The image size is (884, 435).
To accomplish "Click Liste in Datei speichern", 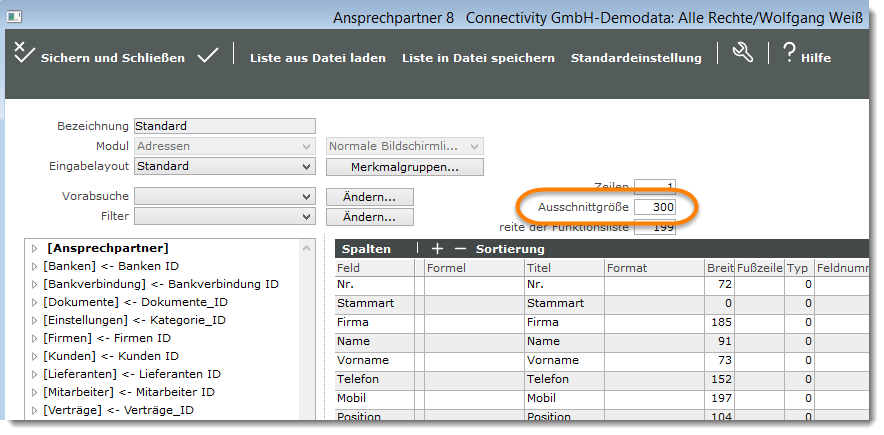I will 478,58.
